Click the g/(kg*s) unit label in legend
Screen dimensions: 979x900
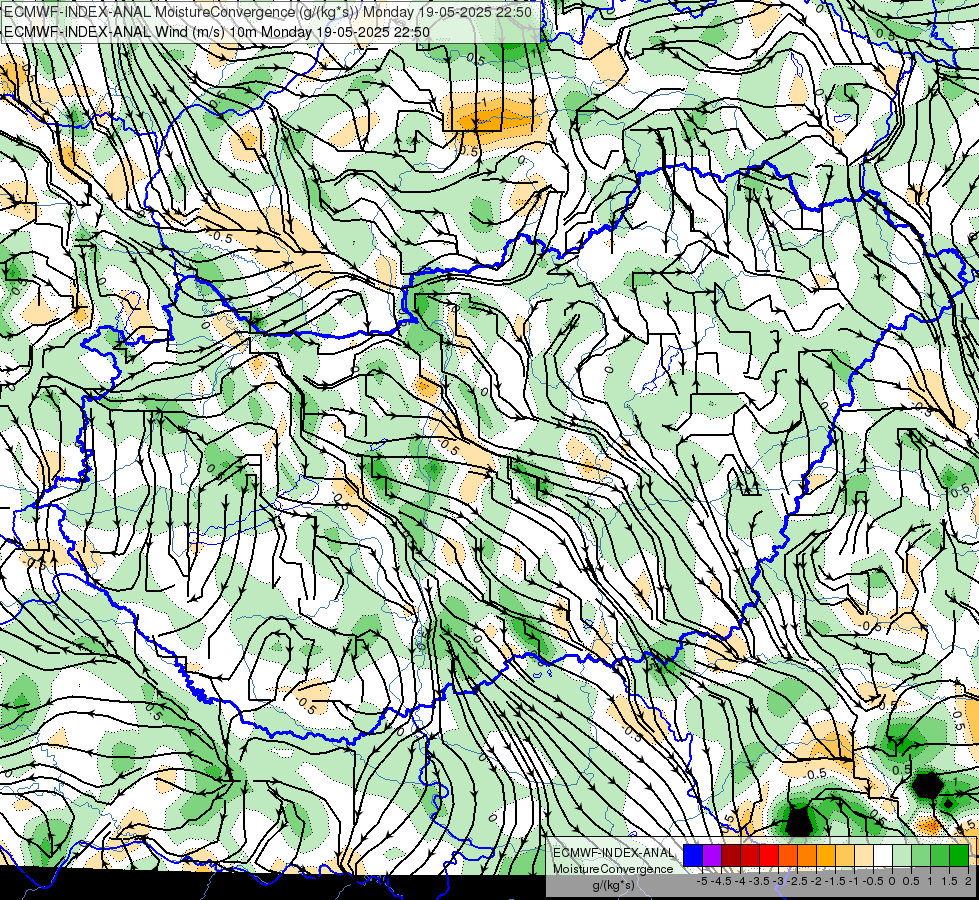click(x=613, y=886)
